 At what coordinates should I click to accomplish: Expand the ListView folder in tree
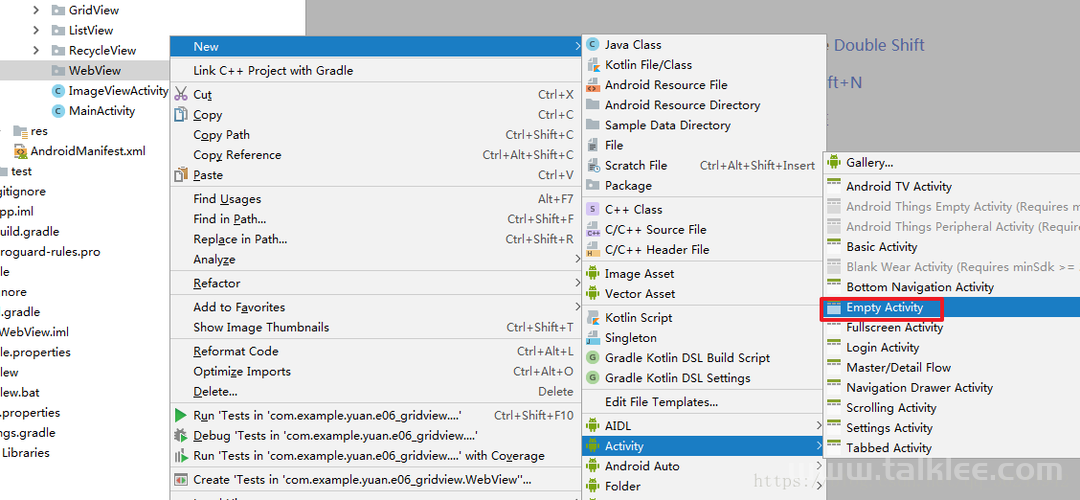coord(37,30)
